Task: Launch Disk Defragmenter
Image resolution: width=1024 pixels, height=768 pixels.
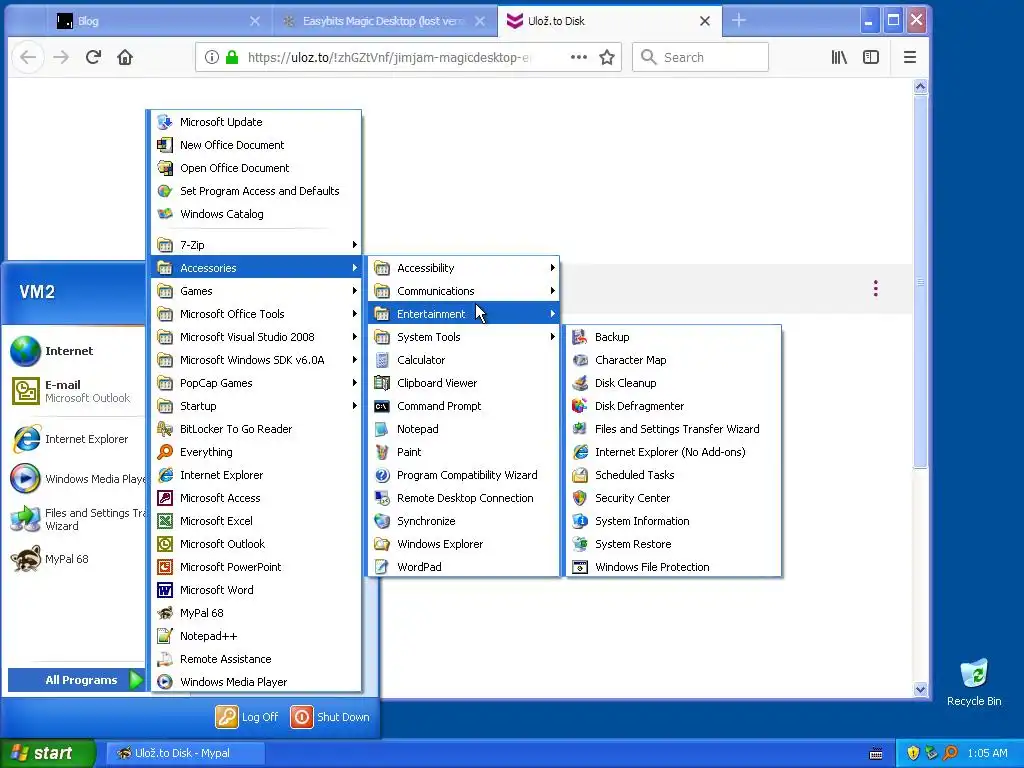Action: [673, 406]
